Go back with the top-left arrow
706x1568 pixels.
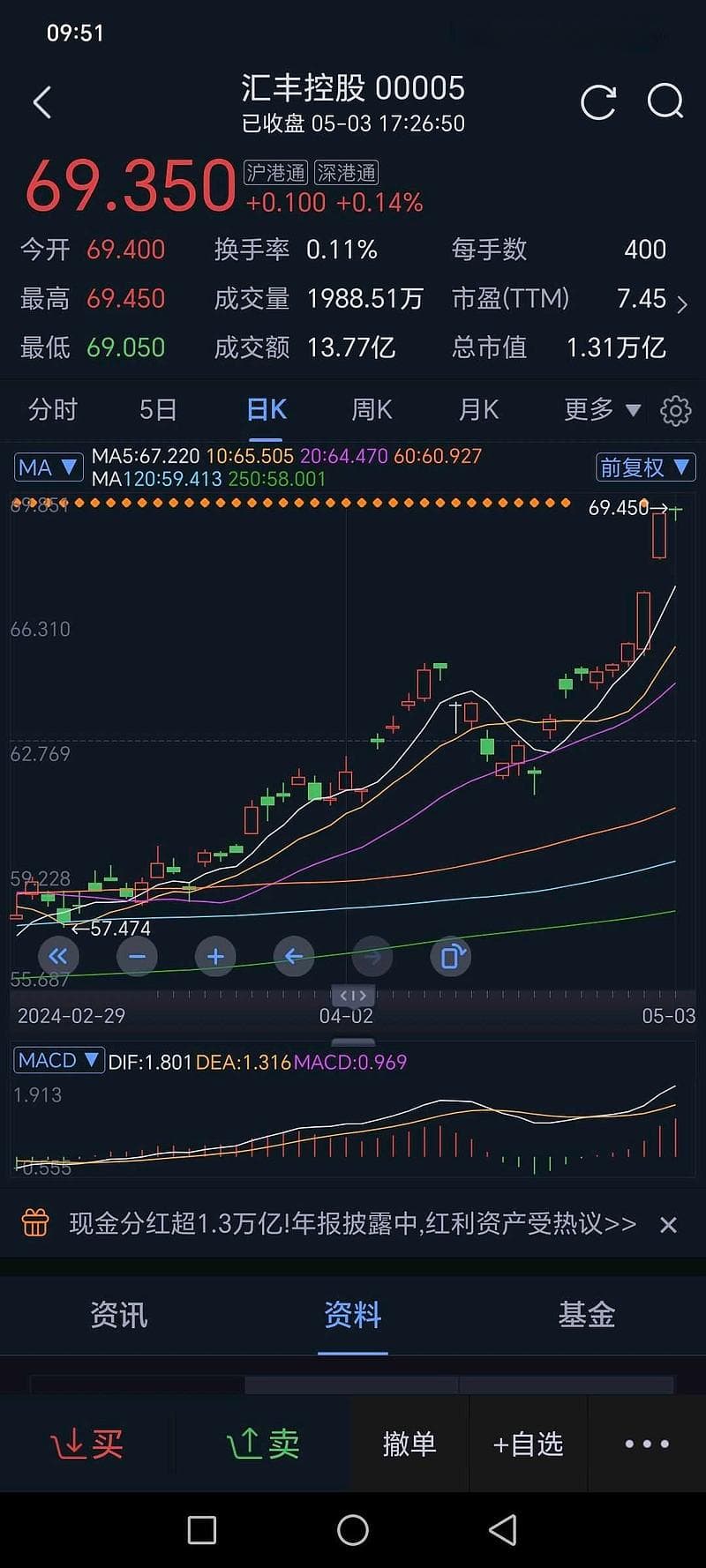click(x=41, y=102)
